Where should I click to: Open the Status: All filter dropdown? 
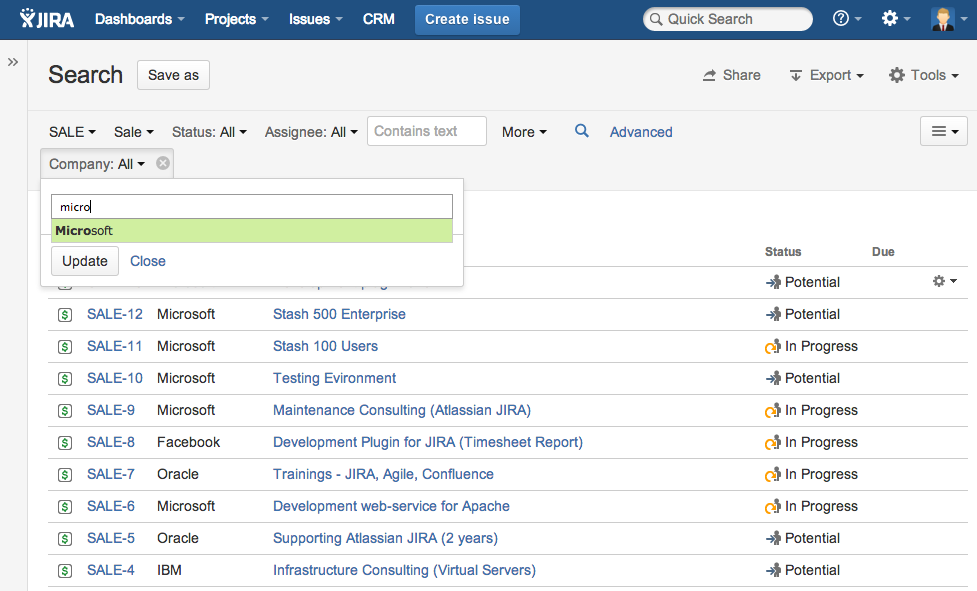(x=209, y=132)
